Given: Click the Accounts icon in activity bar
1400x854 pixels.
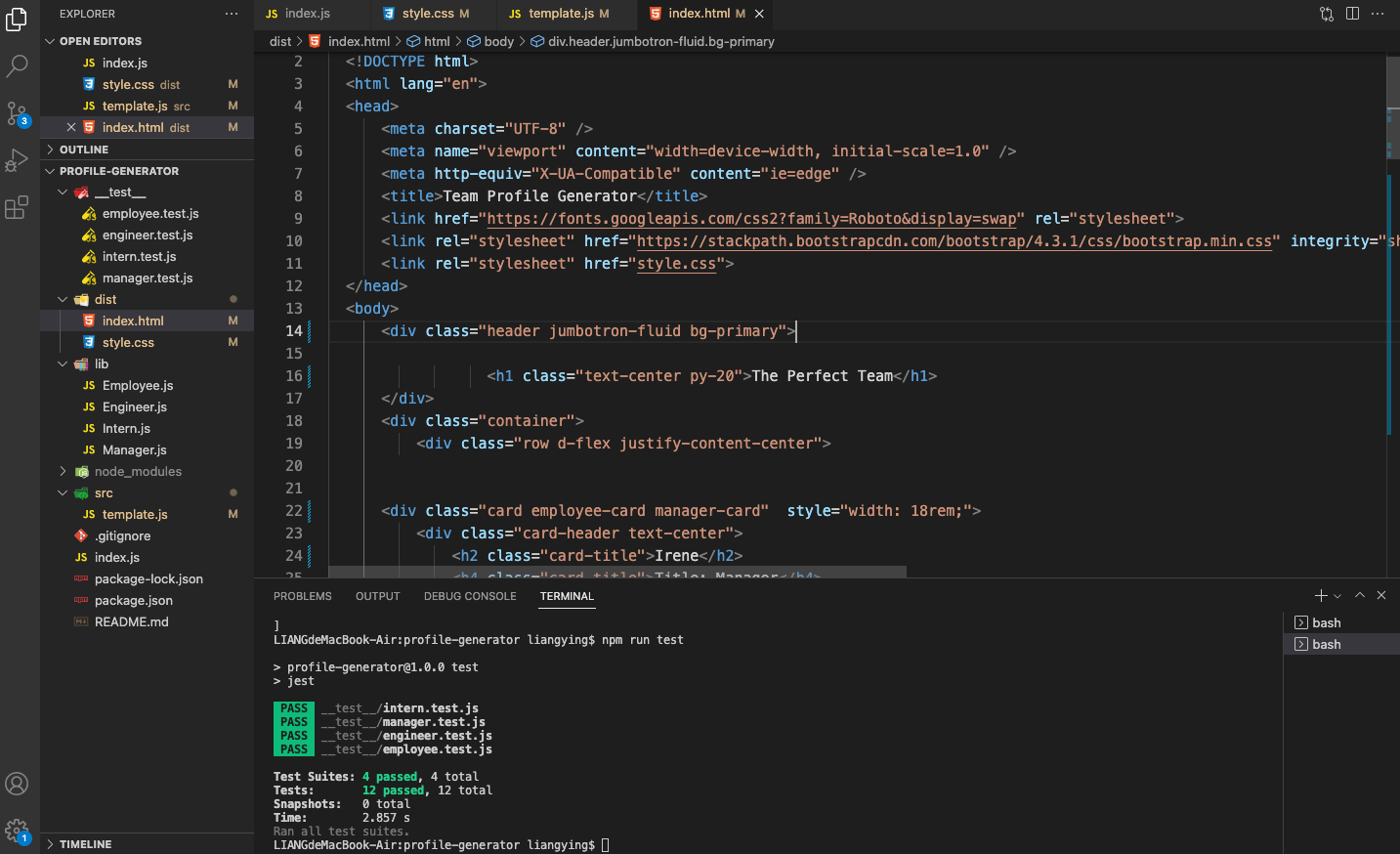Looking at the screenshot, I should tap(17, 783).
